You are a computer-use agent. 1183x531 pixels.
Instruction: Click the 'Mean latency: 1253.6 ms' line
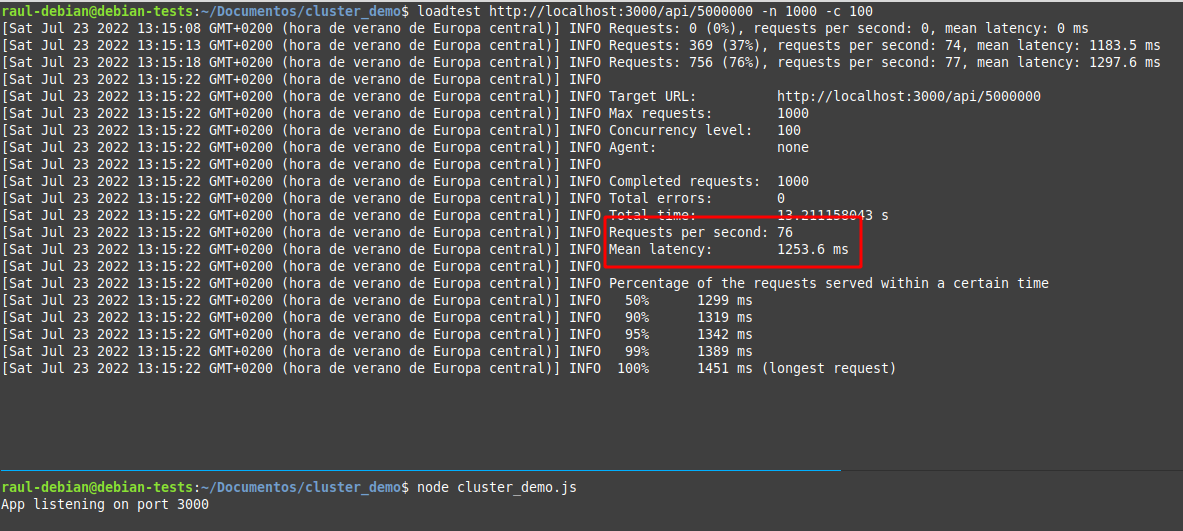point(728,249)
